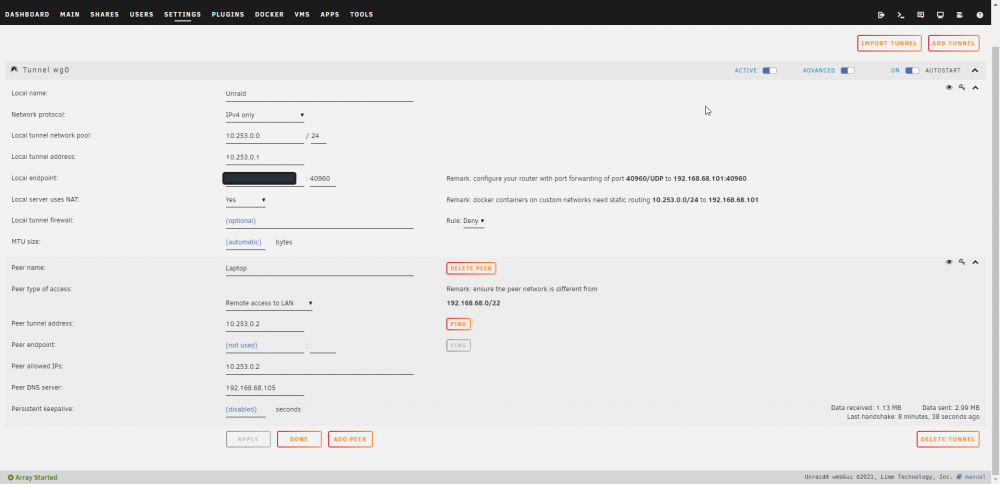Open the DOCKER menu tab
Screen dimensions: 1000x484
pyautogui.click(x=269, y=15)
